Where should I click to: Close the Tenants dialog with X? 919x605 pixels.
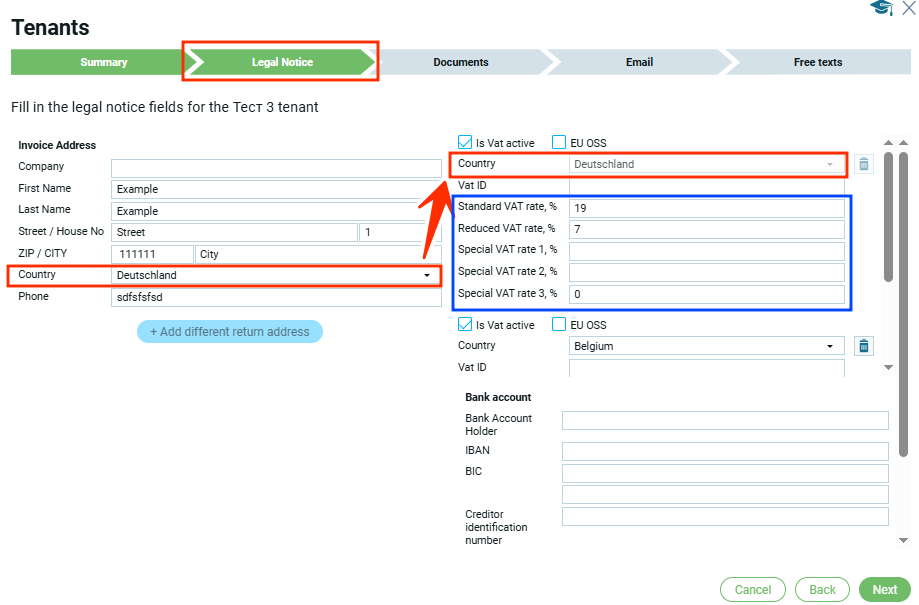(x=908, y=9)
